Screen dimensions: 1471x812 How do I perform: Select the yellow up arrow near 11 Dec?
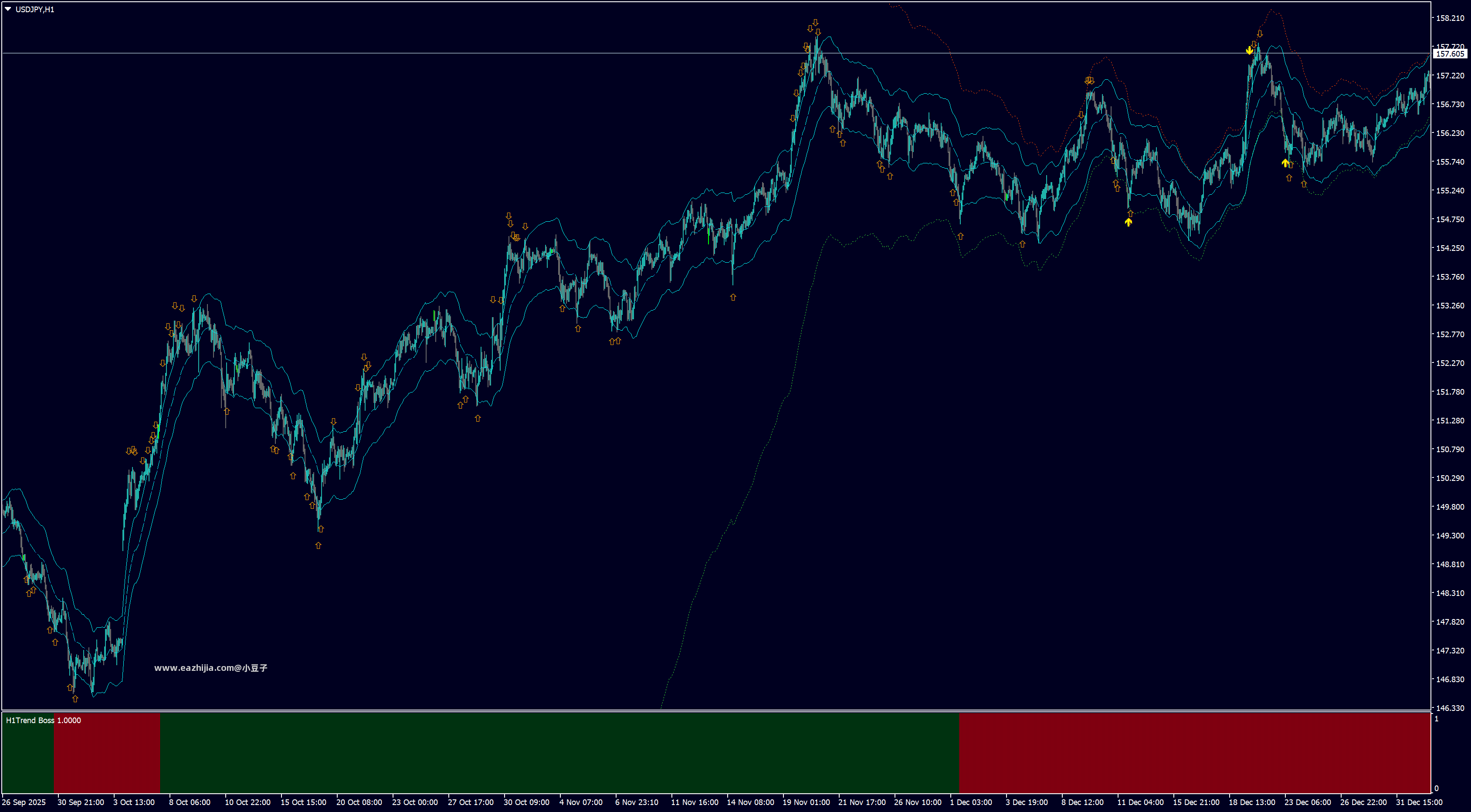1129,222
